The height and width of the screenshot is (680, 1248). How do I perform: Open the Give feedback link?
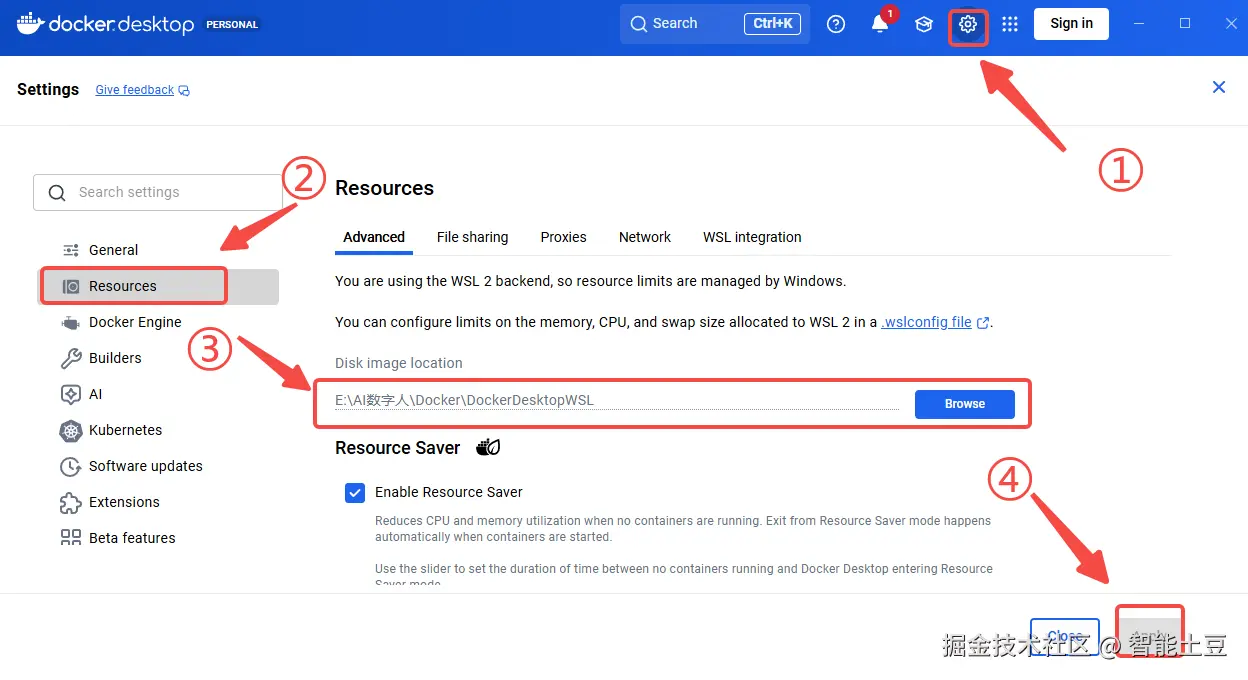[x=142, y=90]
